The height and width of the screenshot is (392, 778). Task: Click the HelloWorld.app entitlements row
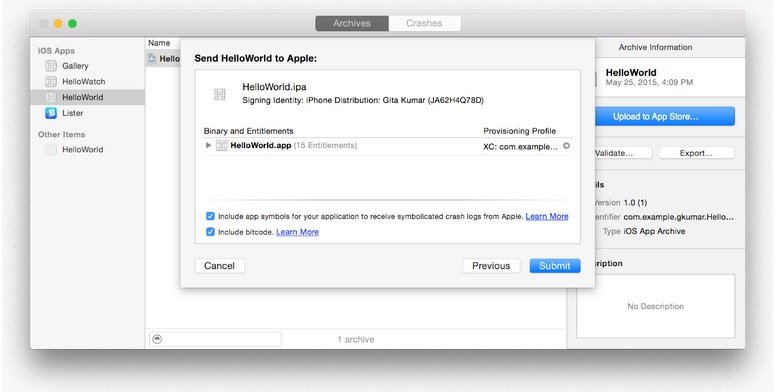pos(388,146)
